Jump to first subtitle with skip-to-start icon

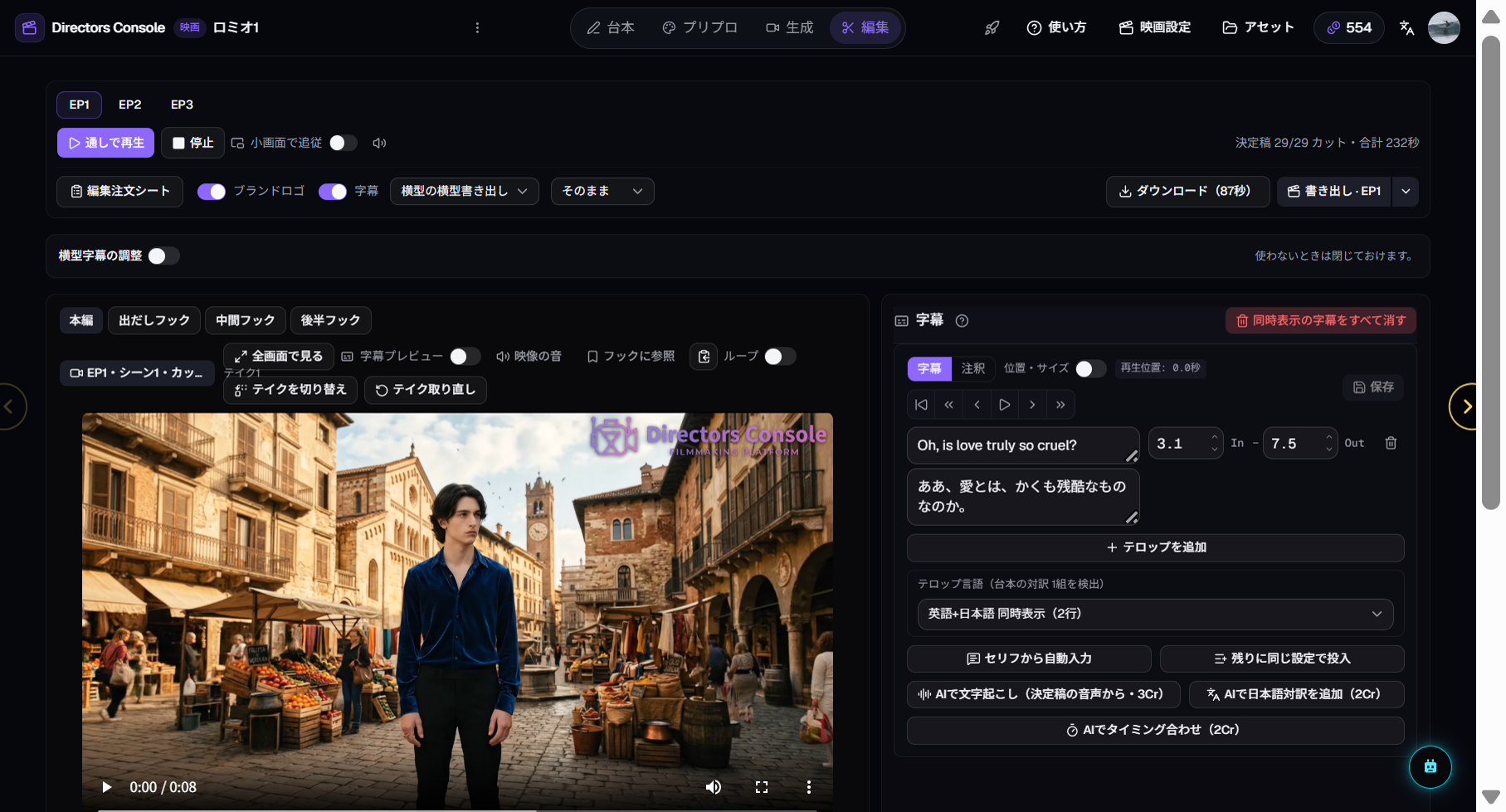[921, 405]
